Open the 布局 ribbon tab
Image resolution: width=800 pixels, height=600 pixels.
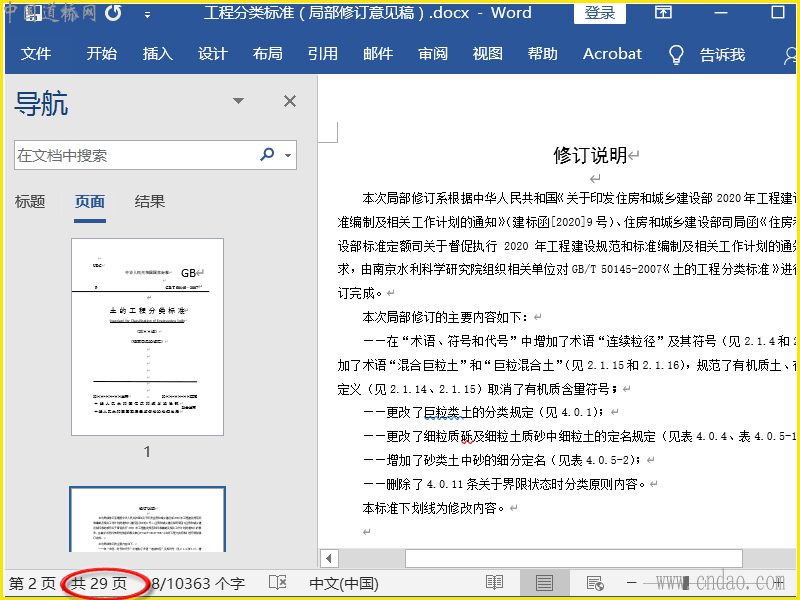click(x=267, y=54)
